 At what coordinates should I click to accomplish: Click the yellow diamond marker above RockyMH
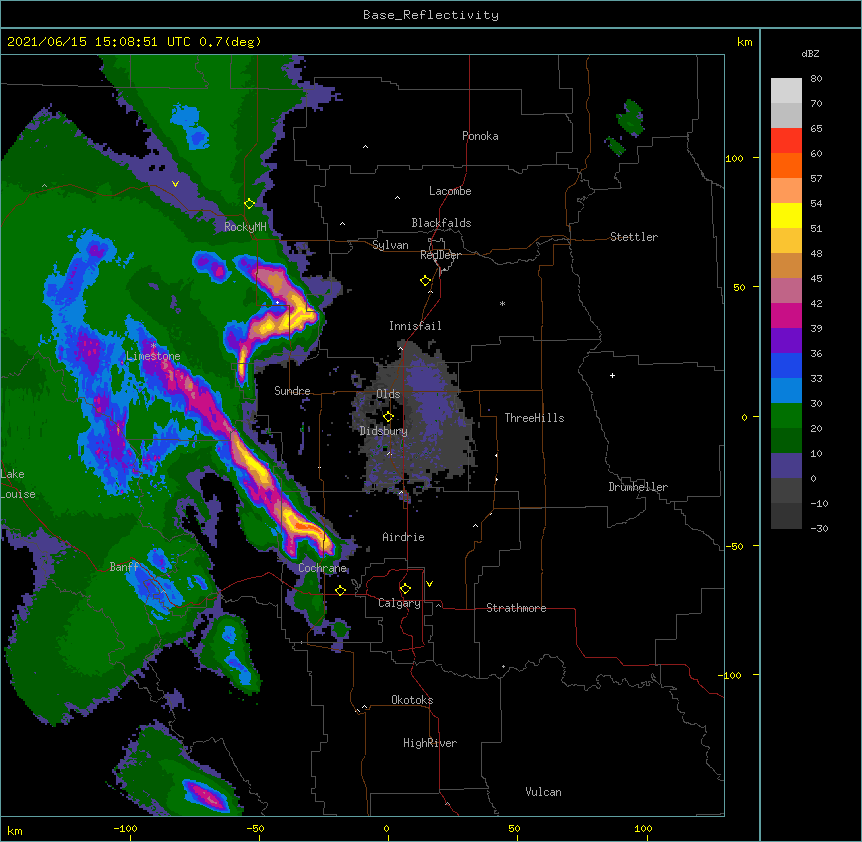[x=250, y=203]
